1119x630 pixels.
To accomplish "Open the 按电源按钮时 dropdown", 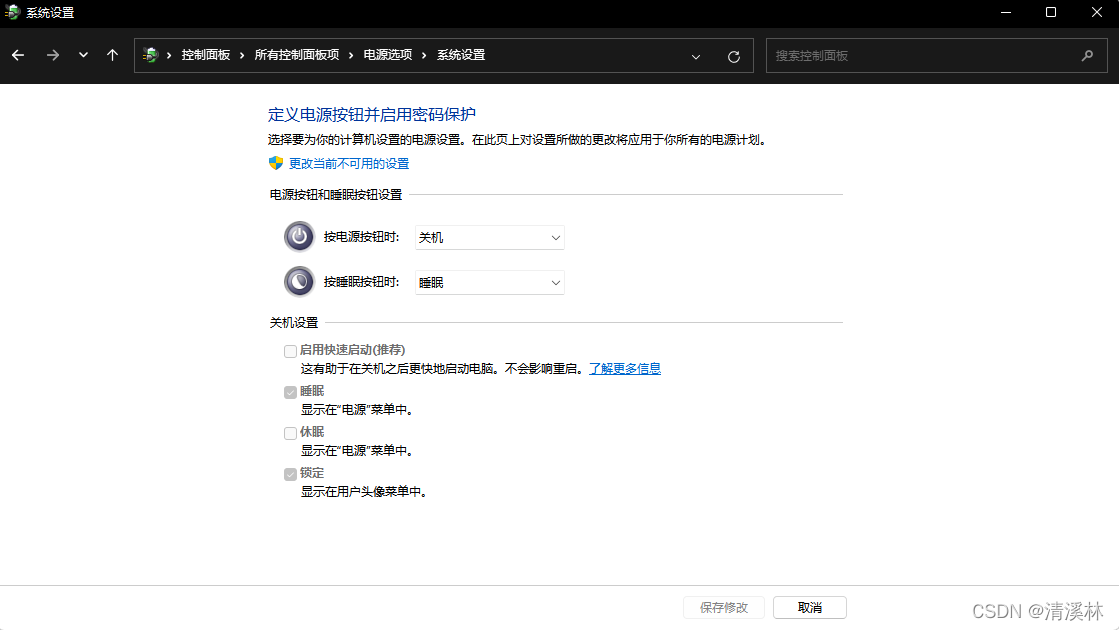I will [x=490, y=238].
